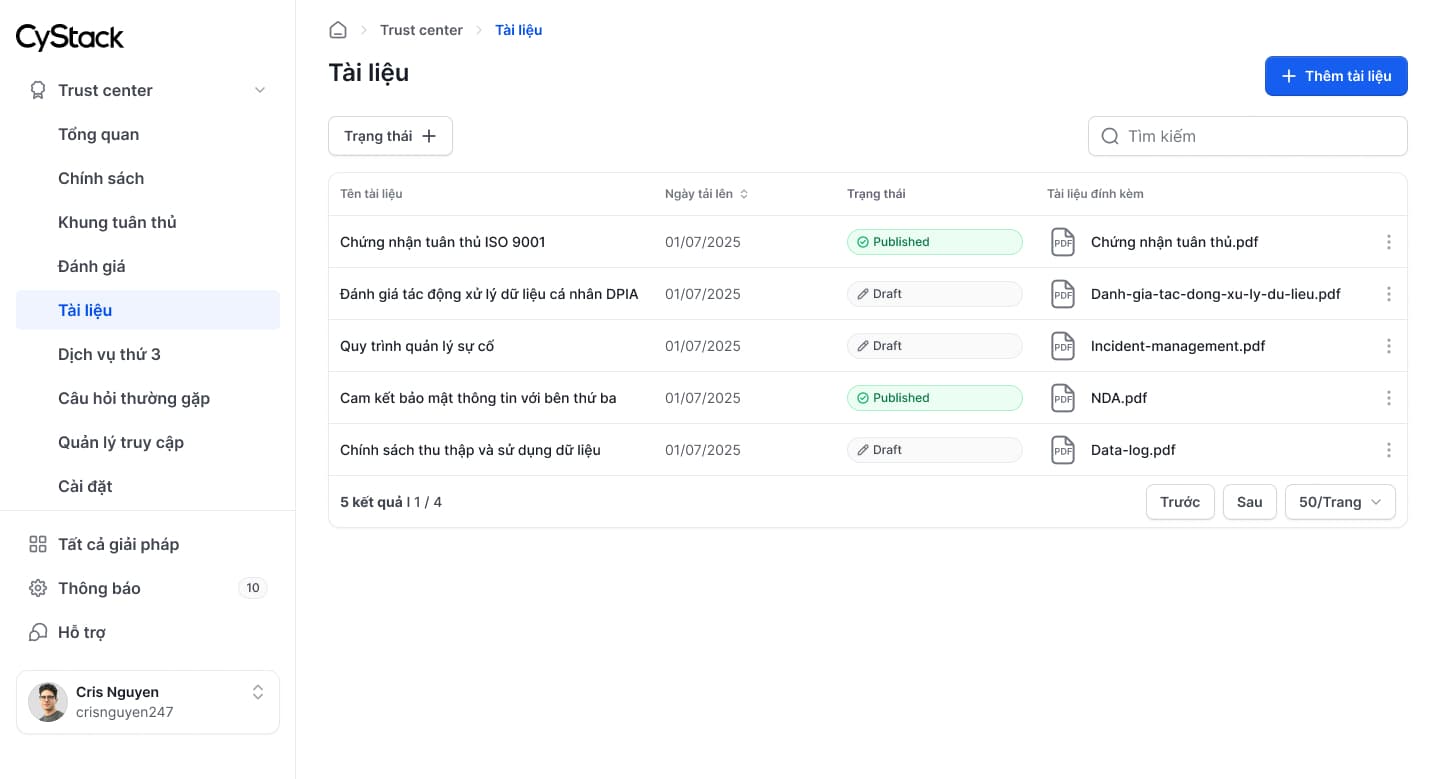The height and width of the screenshot is (779, 1440).
Task: Click the Tìm kiếm search field
Action: pos(1248,136)
